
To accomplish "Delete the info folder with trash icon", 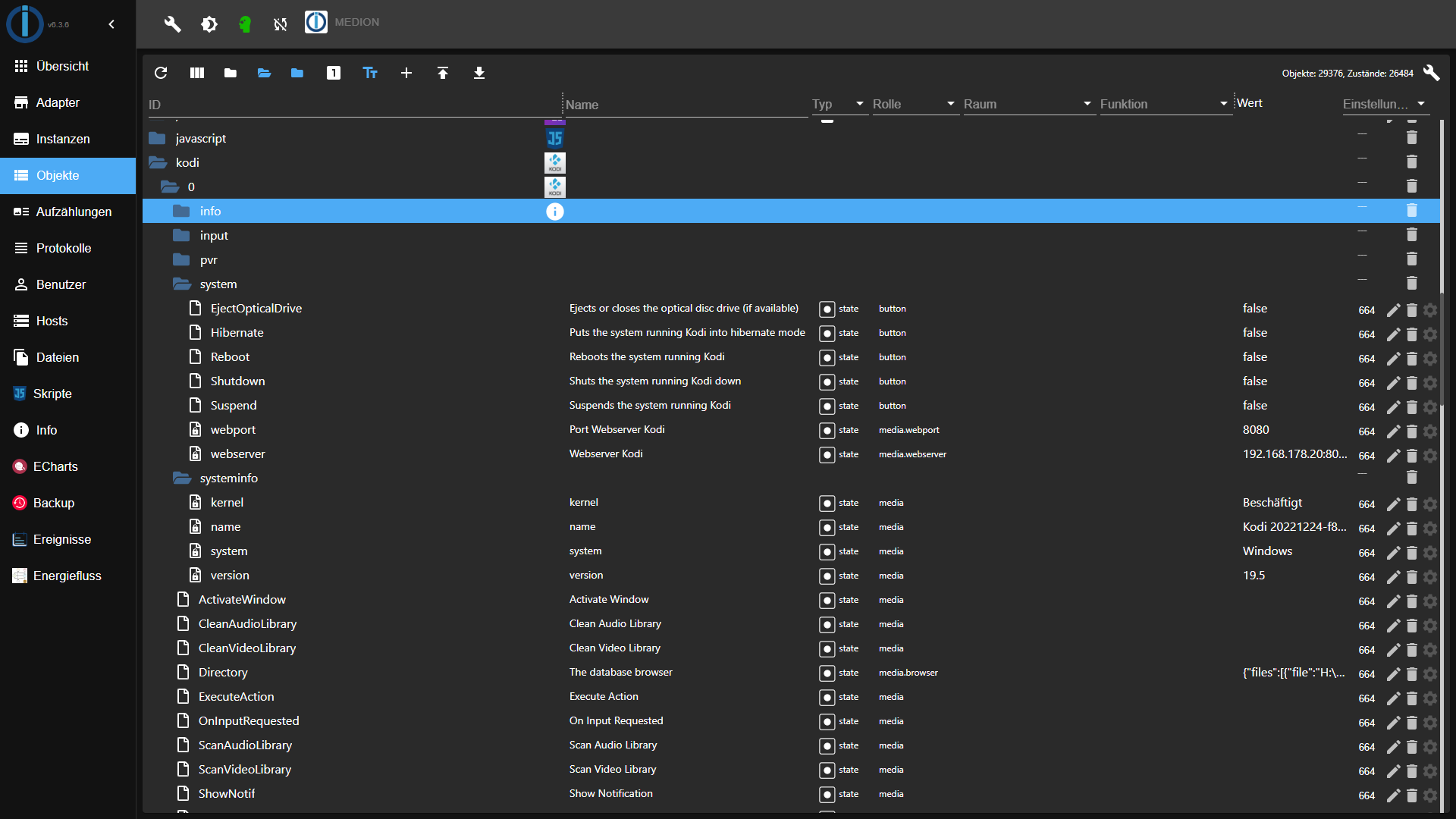I will pos(1412,210).
